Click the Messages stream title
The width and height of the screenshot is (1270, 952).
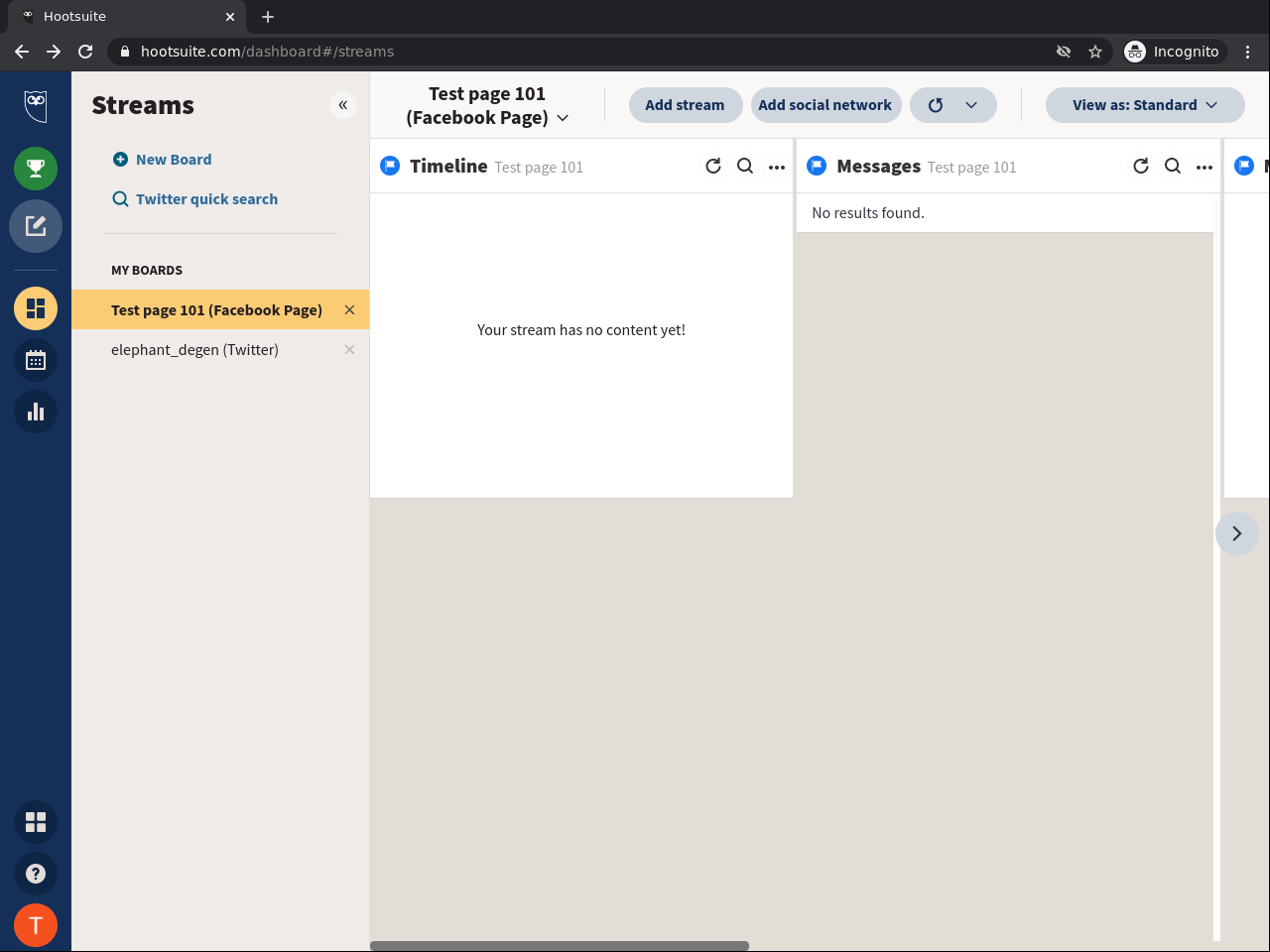pos(879,167)
